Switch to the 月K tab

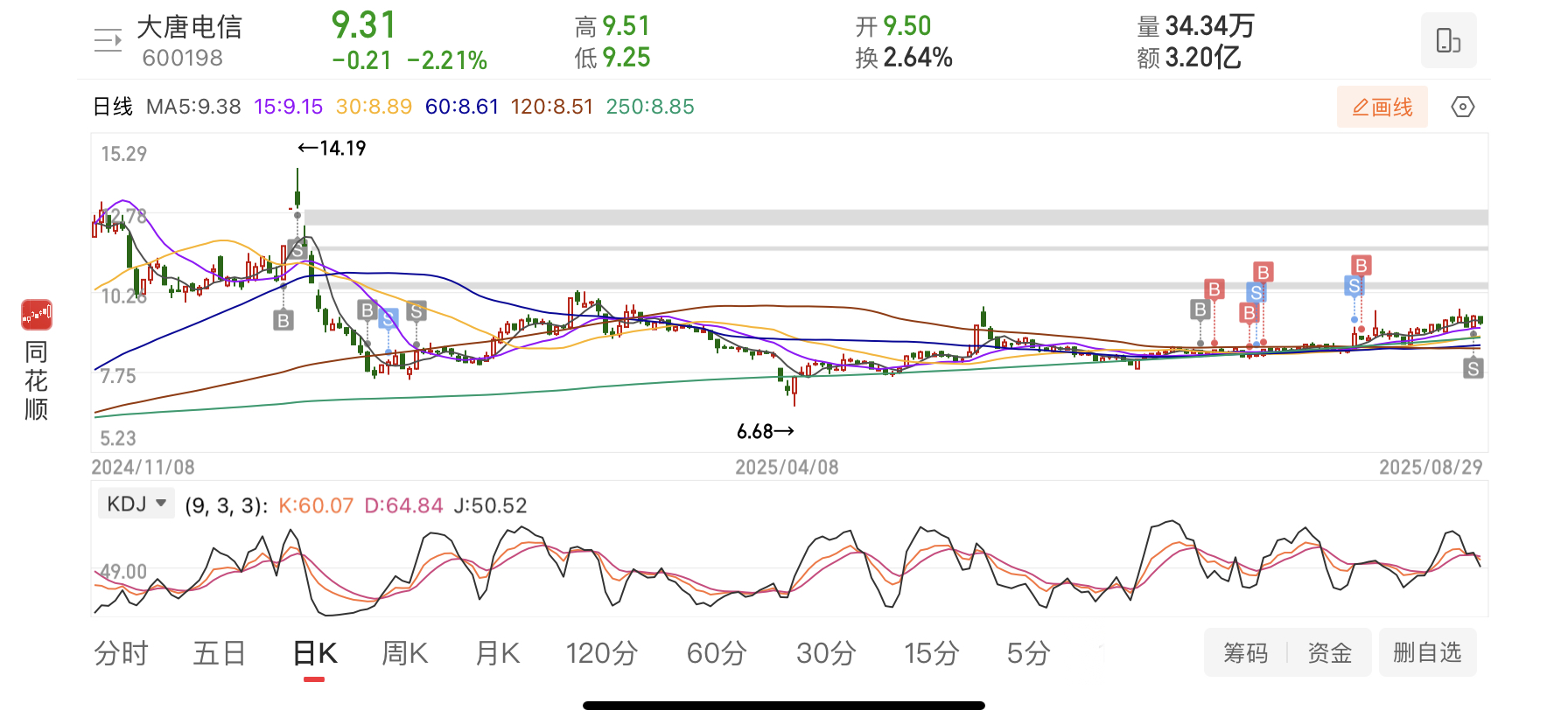point(497,653)
